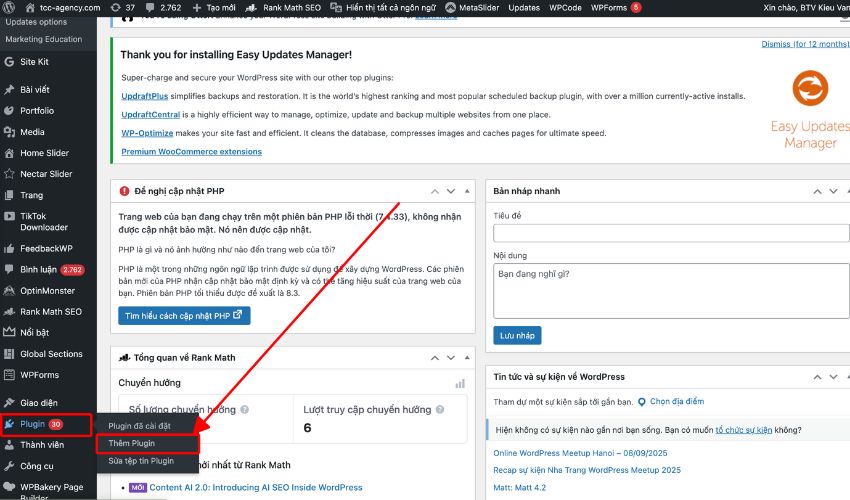Viewport: 850px width, 500px height.
Task: Open Rank Math SEO in admin bar
Action: tap(283, 8)
